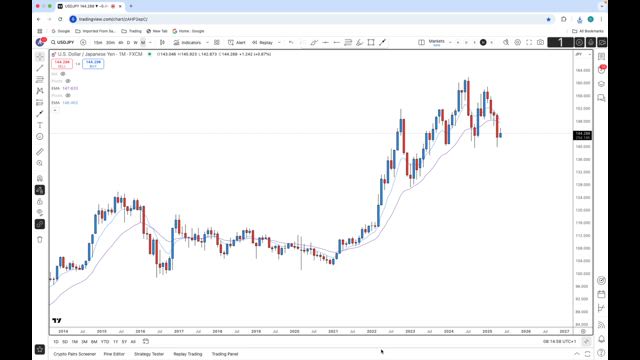Open indicator templates
The width and height of the screenshot is (640, 360).
(217, 42)
